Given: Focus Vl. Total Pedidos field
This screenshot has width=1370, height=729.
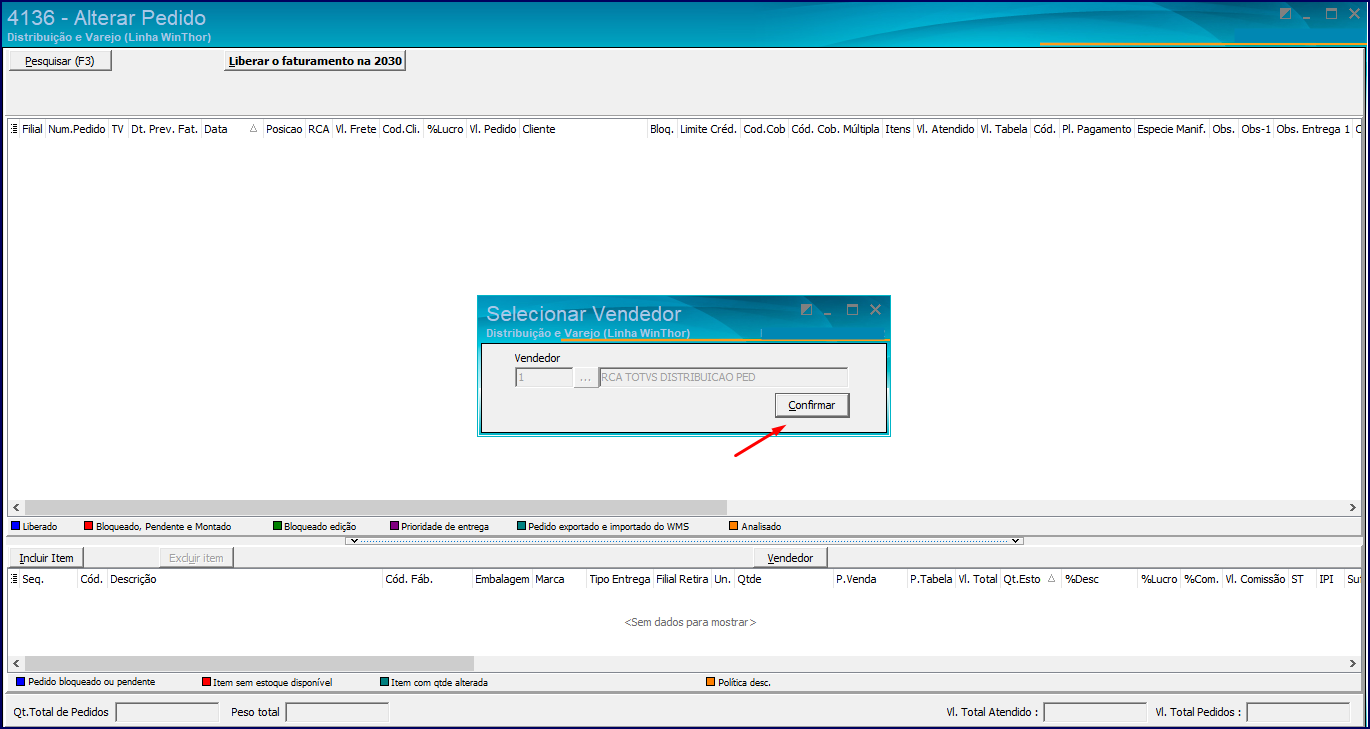Looking at the screenshot, I should pyautogui.click(x=1298, y=712).
